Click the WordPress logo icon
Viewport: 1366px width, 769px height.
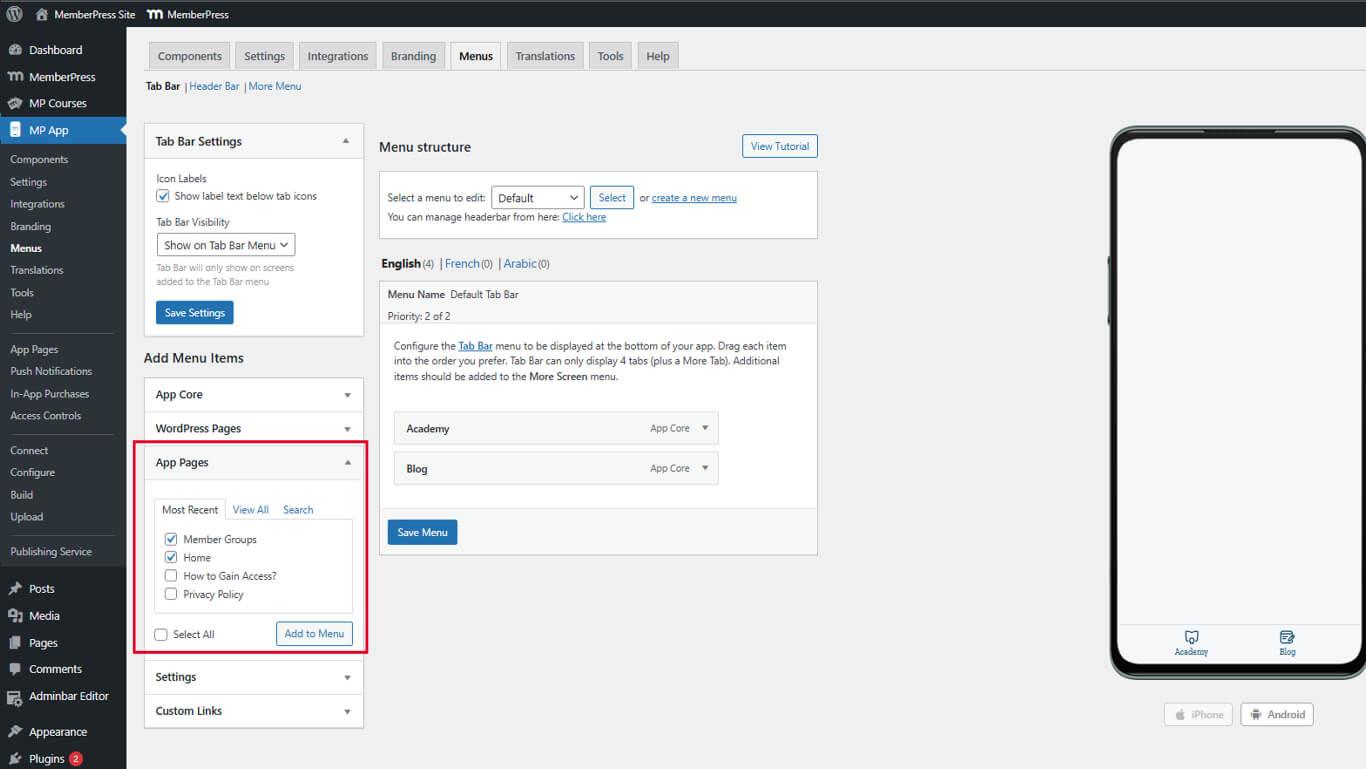coord(14,14)
